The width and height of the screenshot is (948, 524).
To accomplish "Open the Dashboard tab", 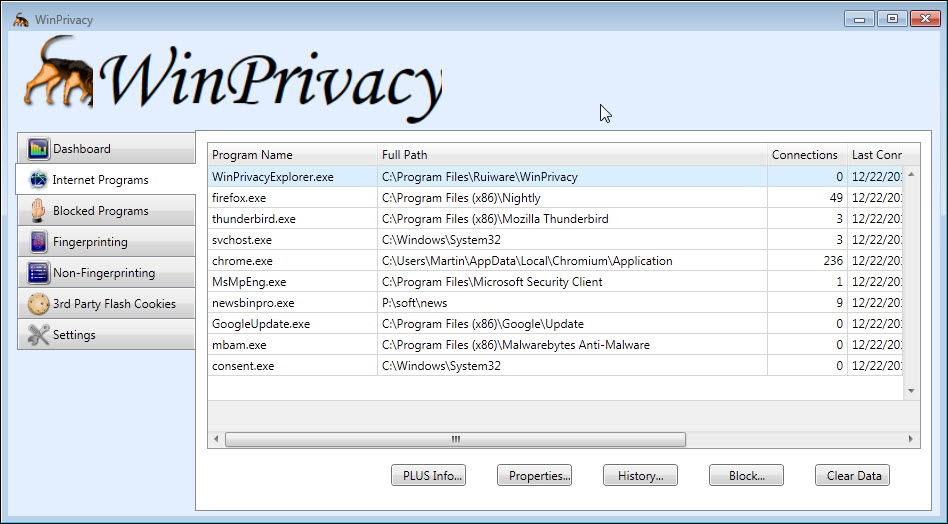I will [106, 149].
